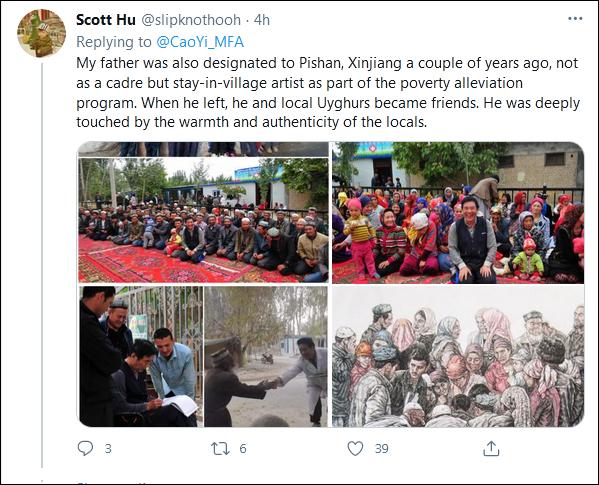Screen dimensions: 599x485
Task: Click the retweet arrows icon
Action: point(220,448)
